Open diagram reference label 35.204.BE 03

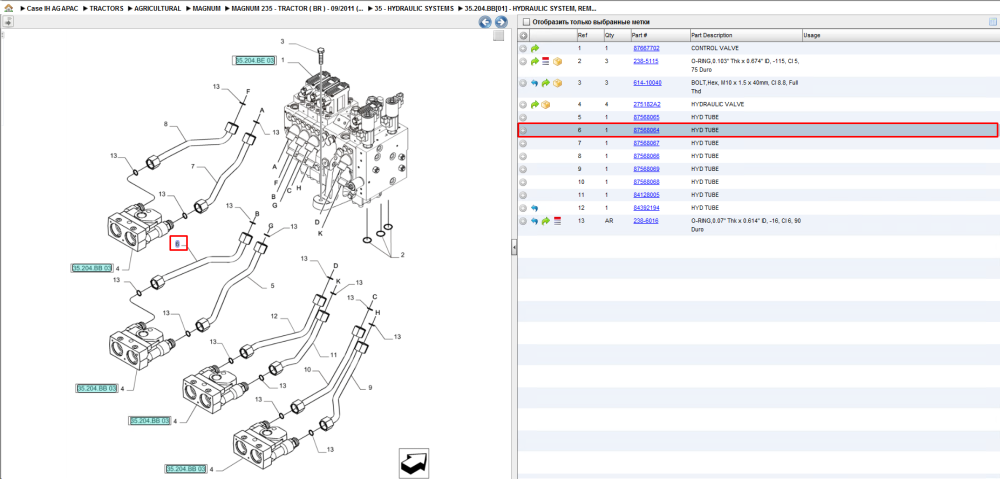(254, 60)
